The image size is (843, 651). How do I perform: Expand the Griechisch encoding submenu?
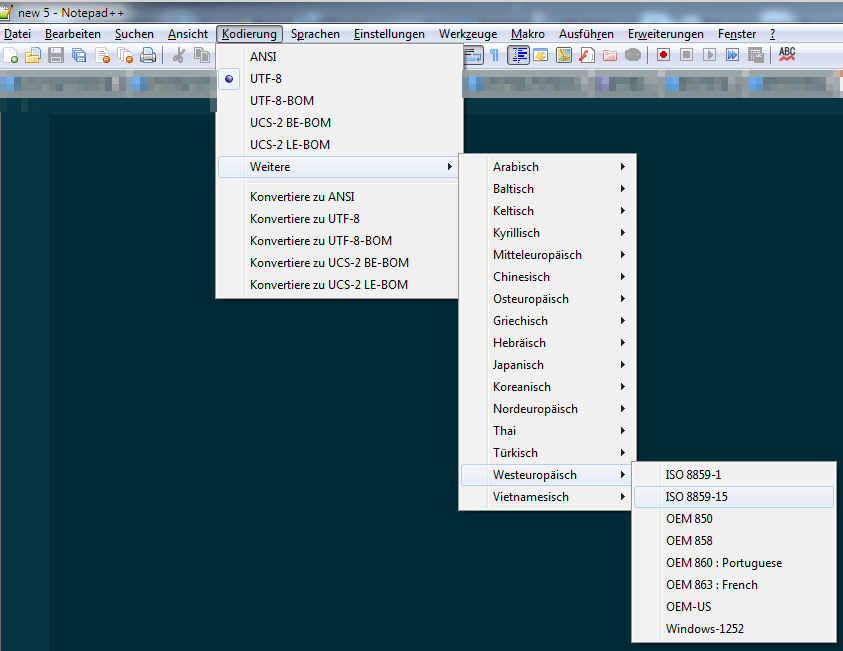(547, 321)
